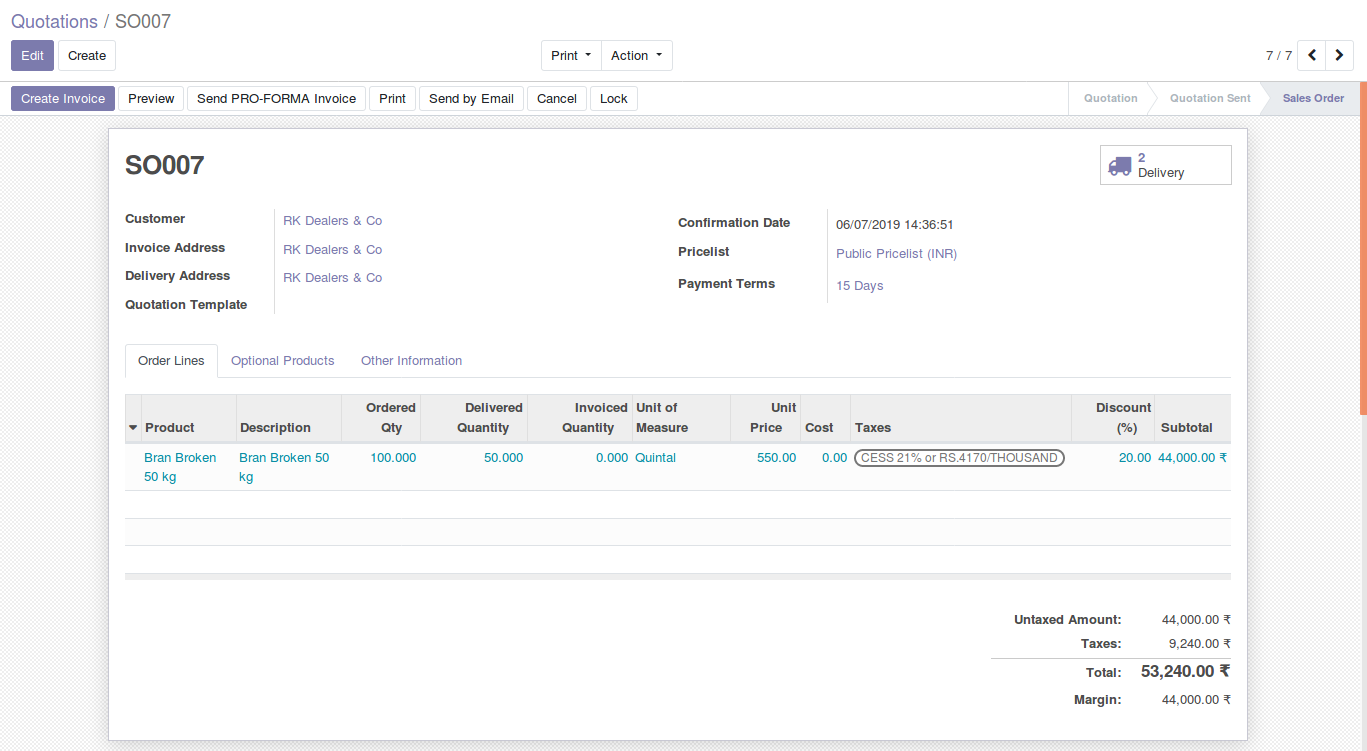Switch to the Optional Products tab
The width and height of the screenshot is (1367, 751).
[282, 361]
